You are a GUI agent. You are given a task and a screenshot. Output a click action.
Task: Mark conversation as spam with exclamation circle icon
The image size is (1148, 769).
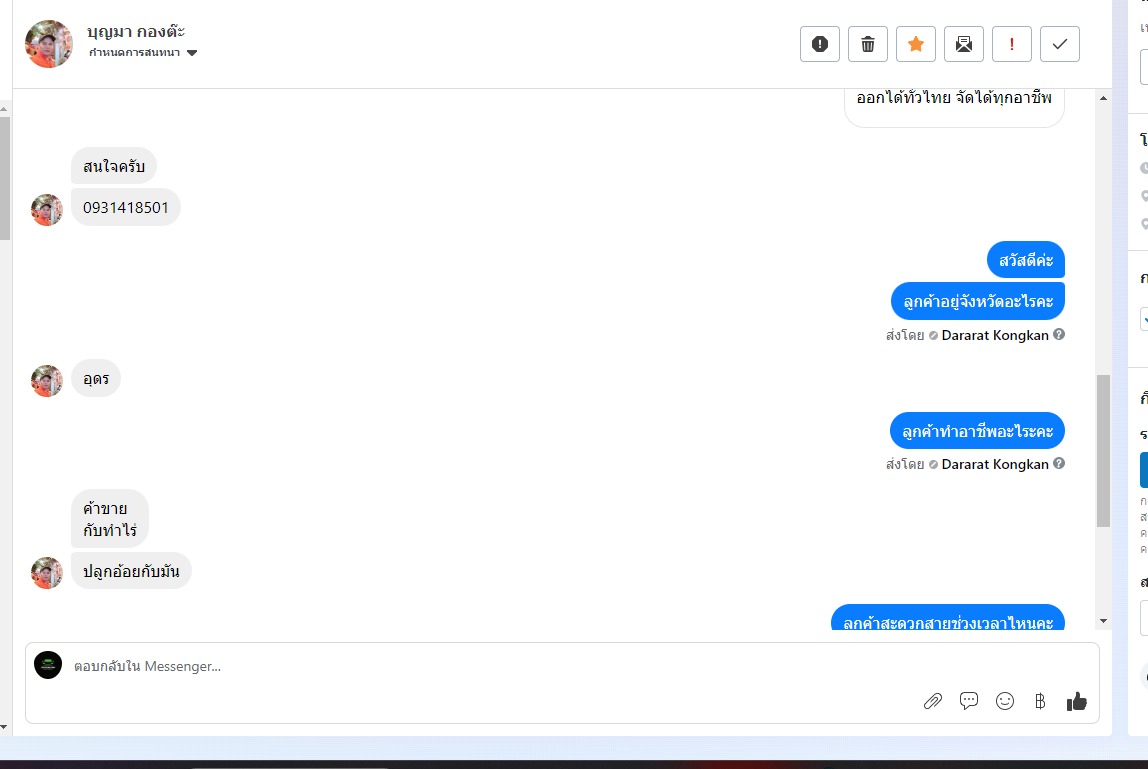click(x=819, y=44)
